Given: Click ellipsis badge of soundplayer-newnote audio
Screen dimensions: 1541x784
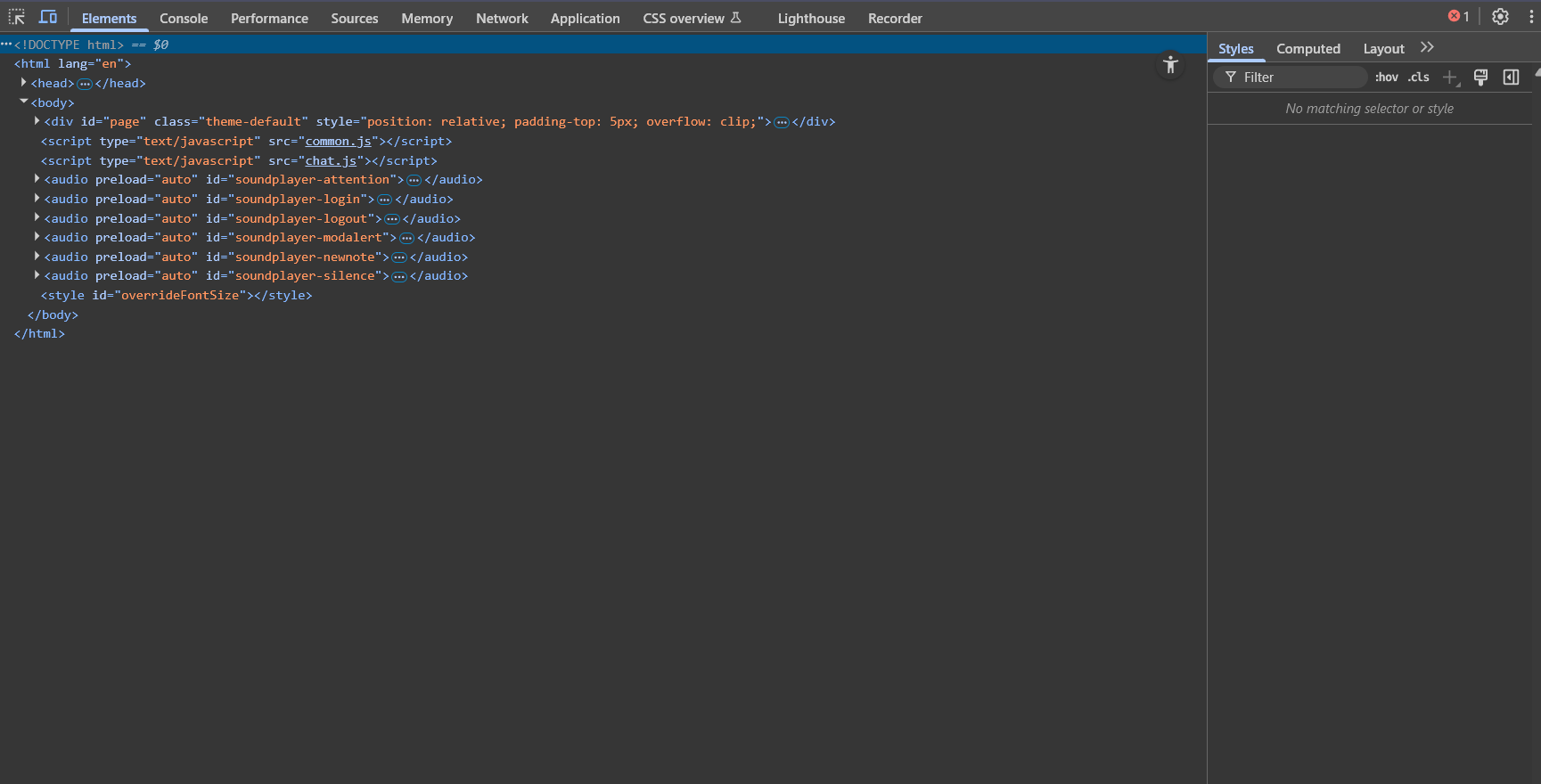Looking at the screenshot, I should (399, 257).
